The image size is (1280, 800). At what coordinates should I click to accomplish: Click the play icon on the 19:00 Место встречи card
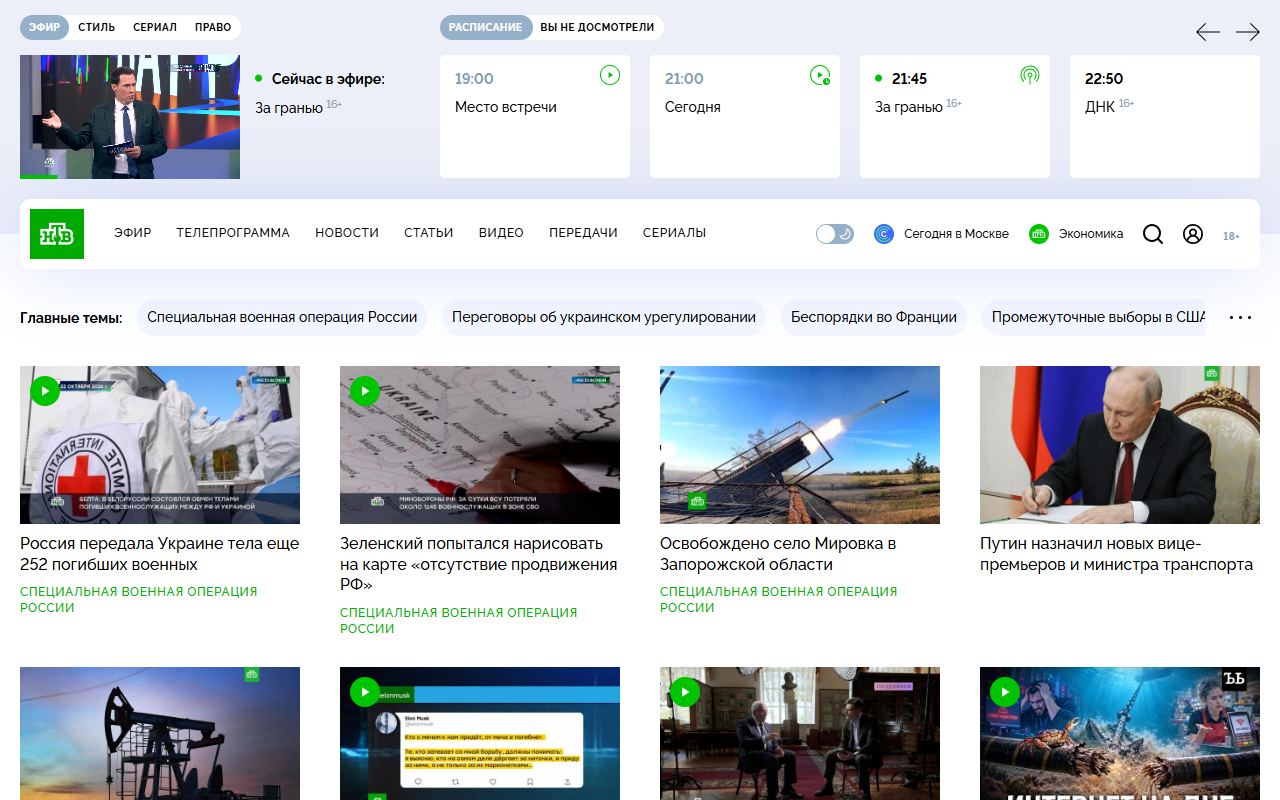(x=610, y=75)
